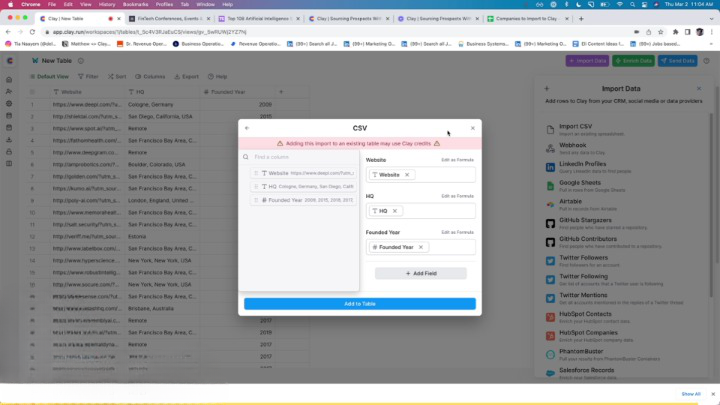720x405 pixels.
Task: Edit Founded Year mapping as formula
Action: point(457,232)
